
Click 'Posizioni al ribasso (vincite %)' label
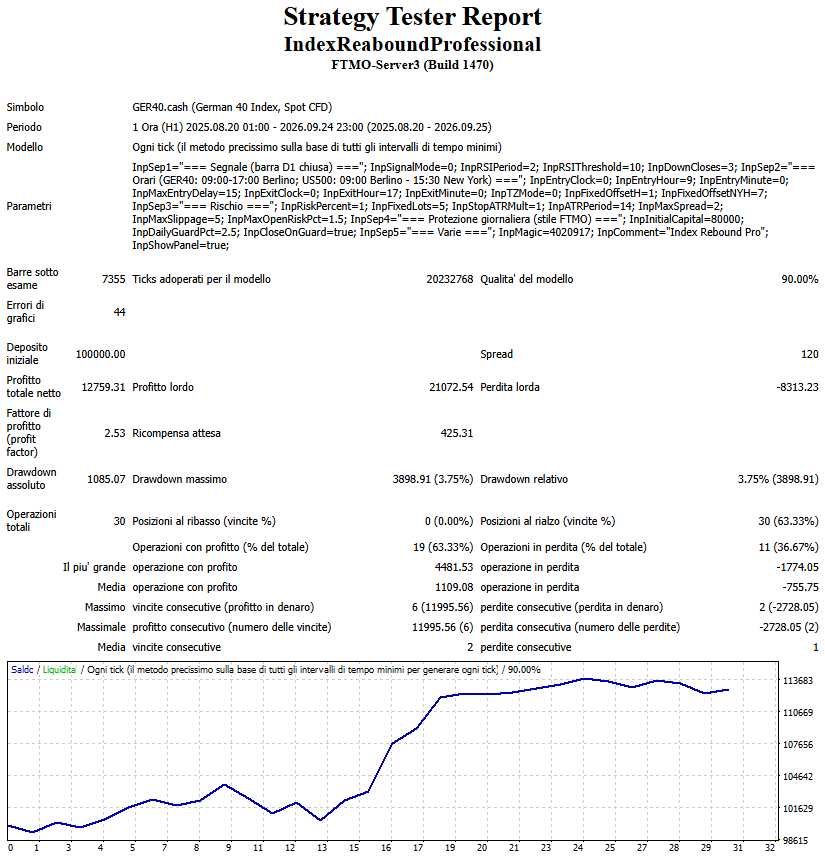click(x=204, y=522)
